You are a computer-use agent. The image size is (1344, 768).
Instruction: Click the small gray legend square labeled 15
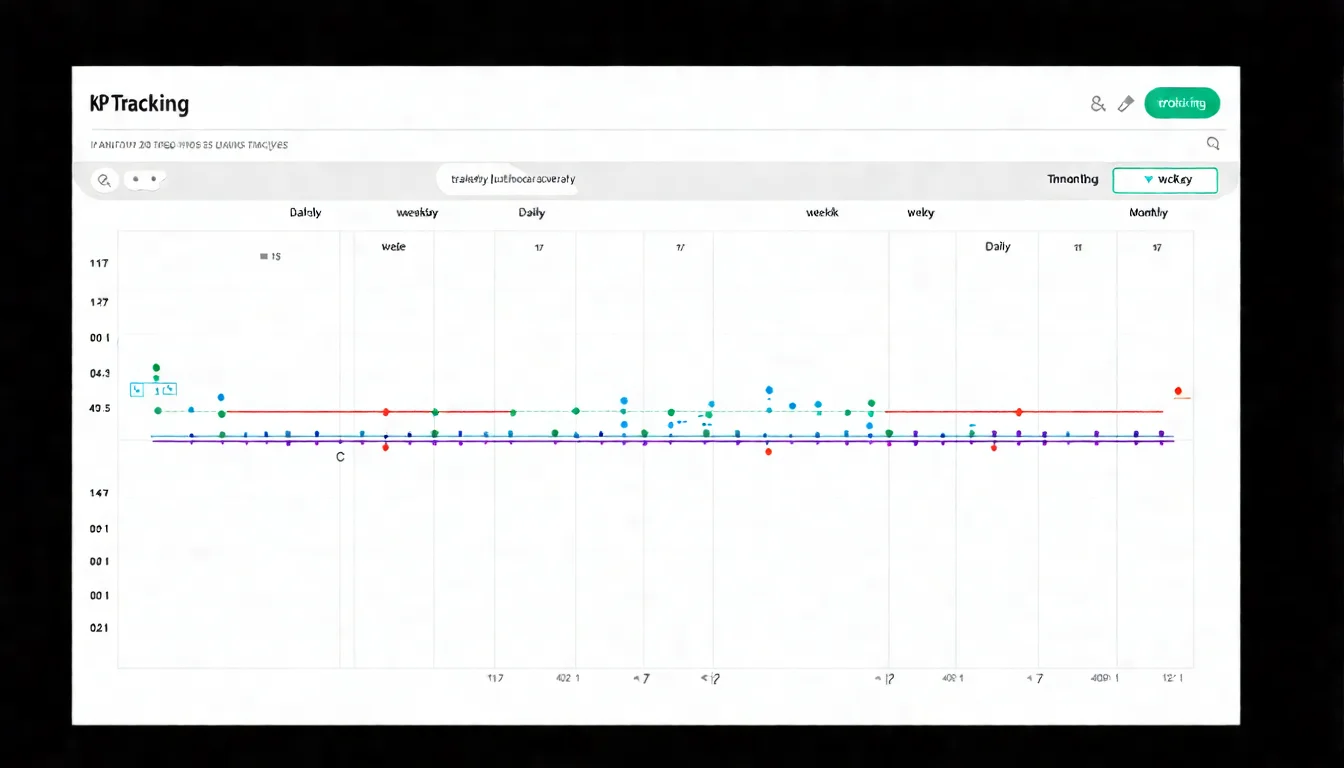[x=264, y=257]
